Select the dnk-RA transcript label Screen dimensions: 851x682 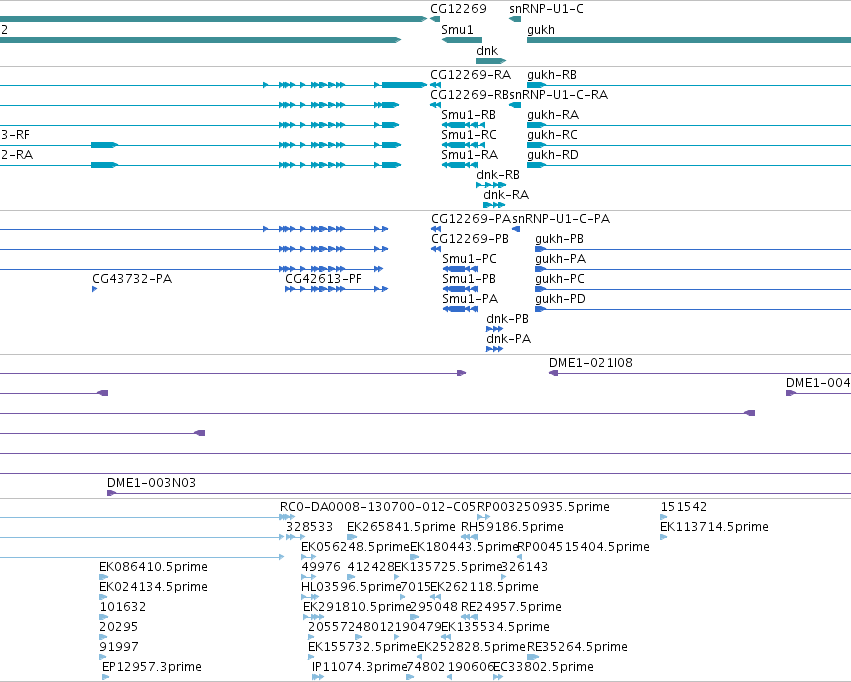(506, 195)
